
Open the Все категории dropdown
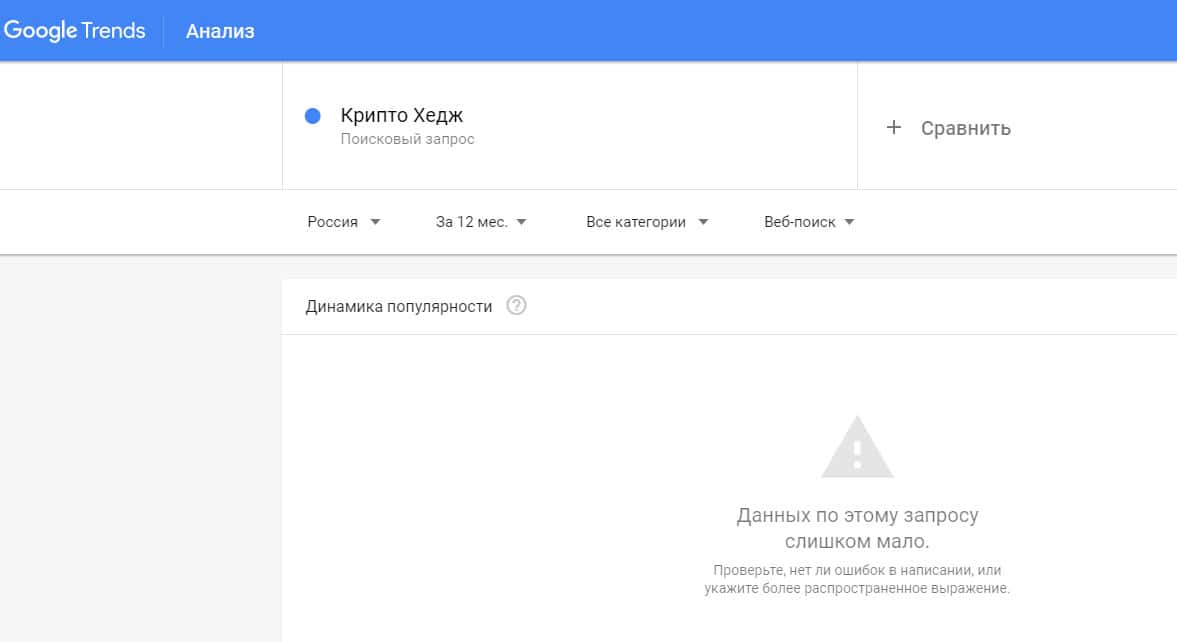tap(636, 222)
